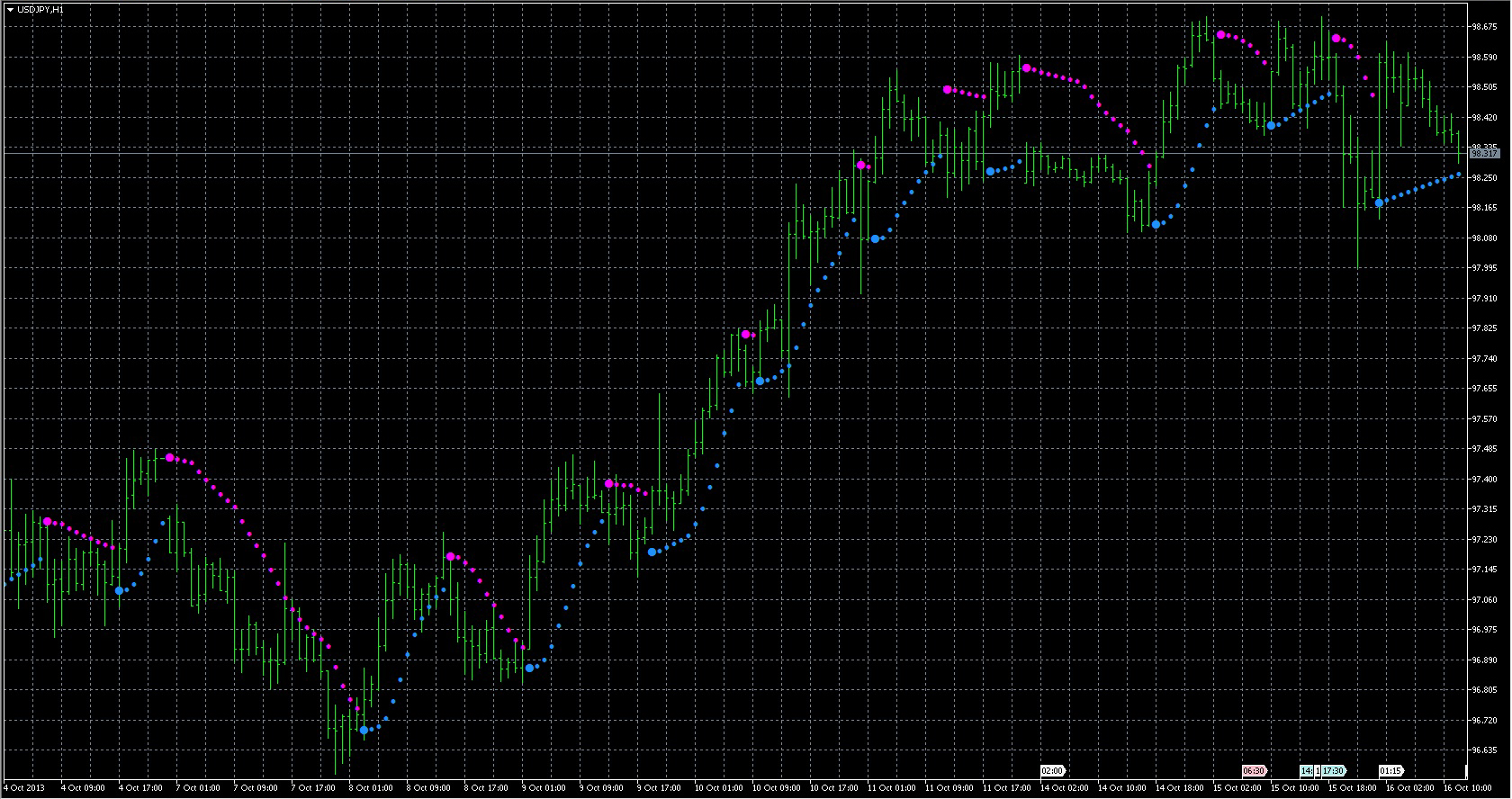Select the 4 Oct 2013 date label
The height and width of the screenshot is (799, 1512).
(x=24, y=788)
